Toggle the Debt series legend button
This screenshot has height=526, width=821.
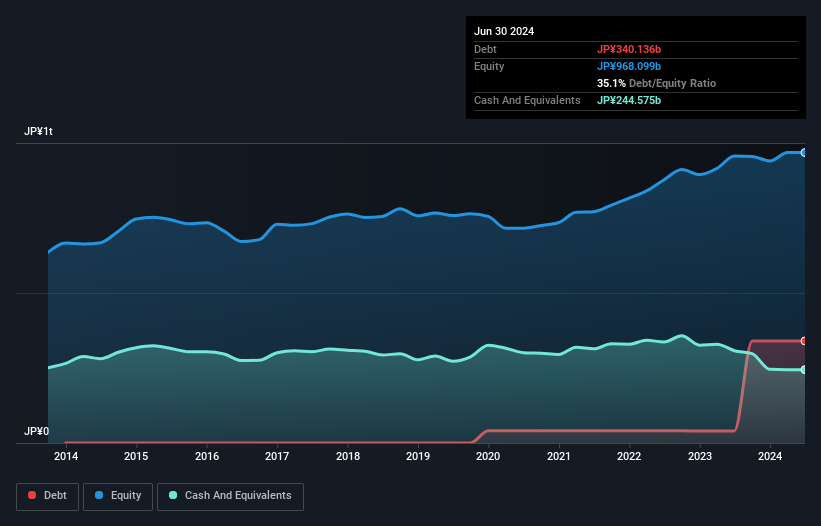pyautogui.click(x=47, y=496)
